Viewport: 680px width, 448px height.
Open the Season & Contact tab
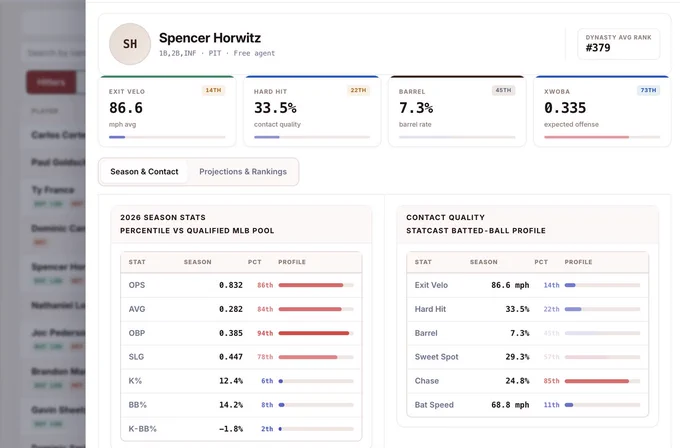144,172
